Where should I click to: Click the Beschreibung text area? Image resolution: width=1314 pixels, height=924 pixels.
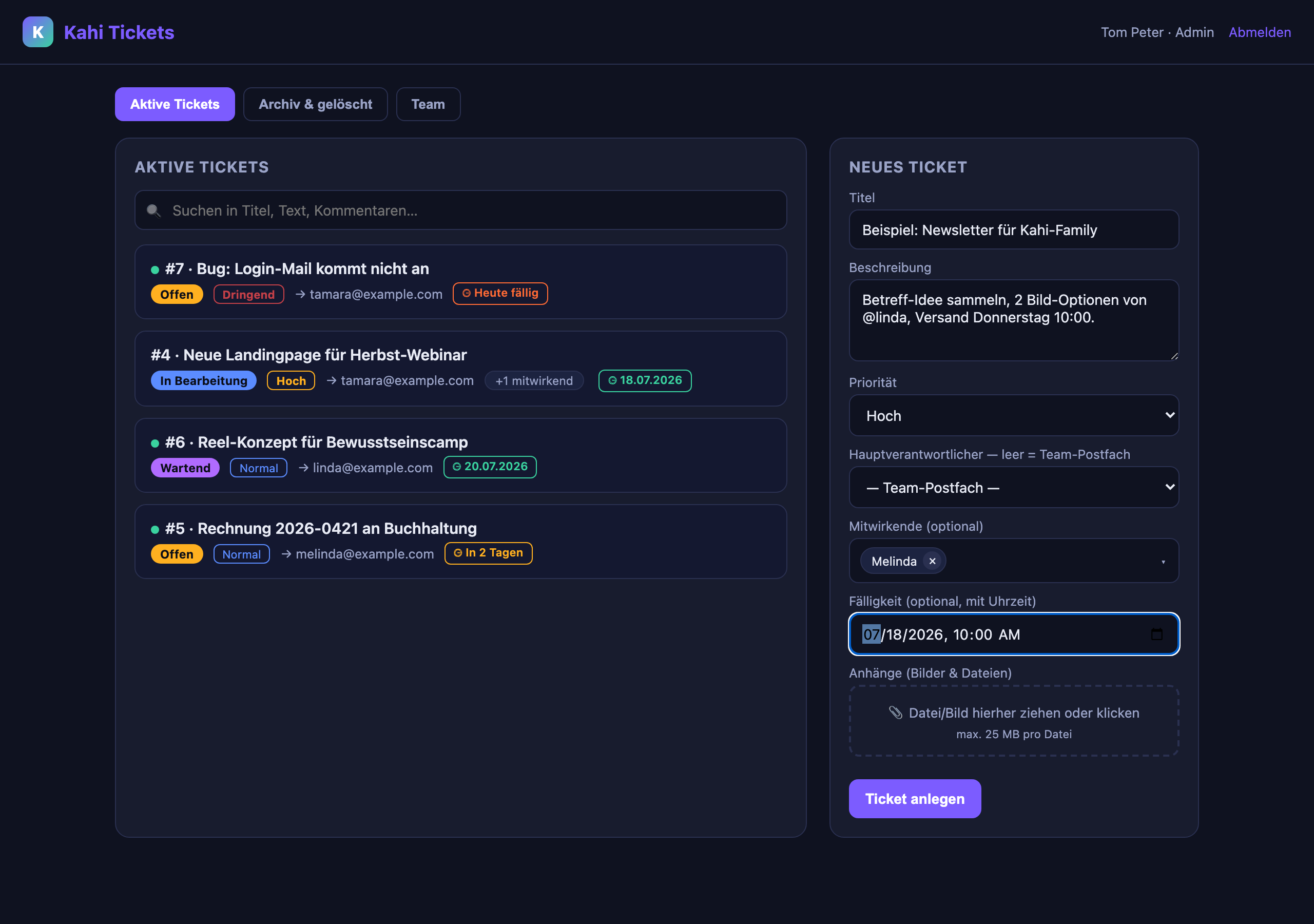[x=1014, y=321]
